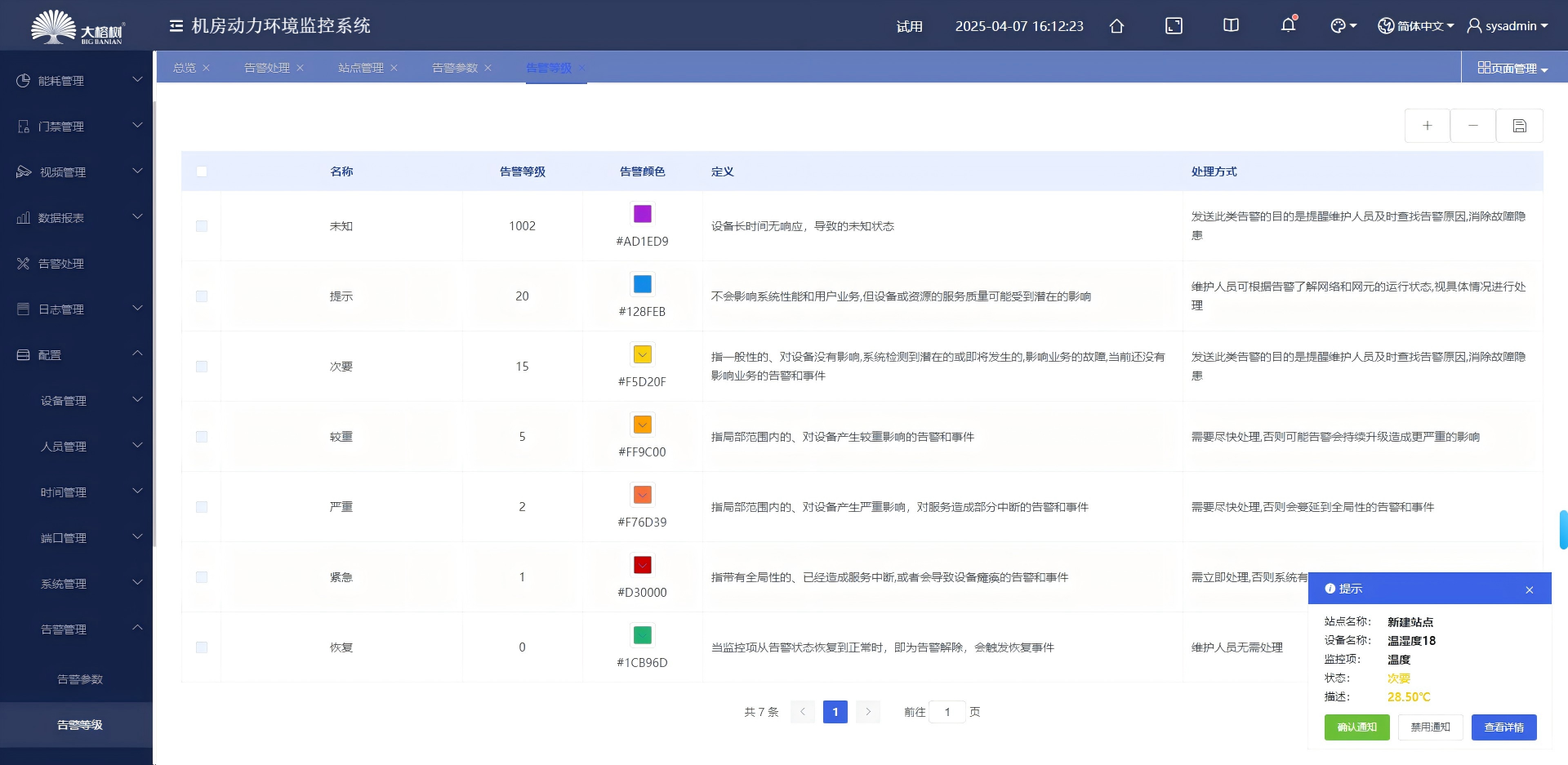Check the 提示 row checkbox
This screenshot has width=1568, height=765.
click(202, 296)
